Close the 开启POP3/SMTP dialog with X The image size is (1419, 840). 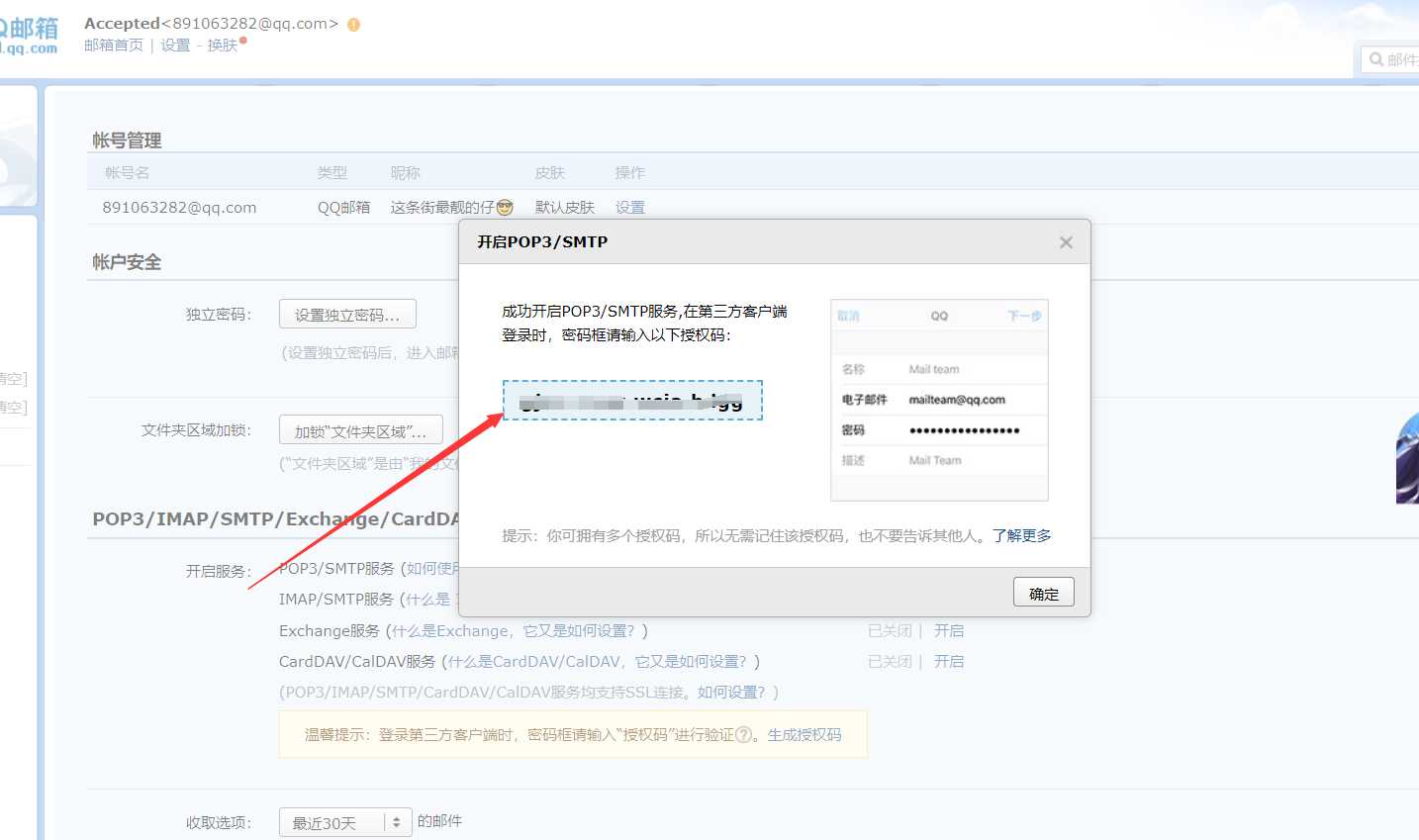click(x=1066, y=242)
